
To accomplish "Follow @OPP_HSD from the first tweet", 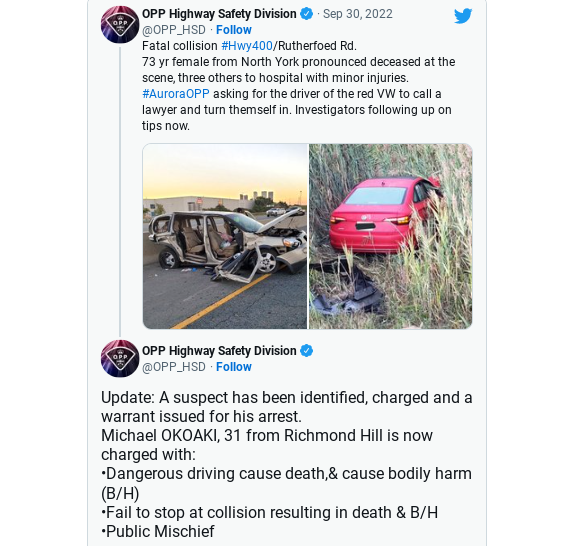I will pos(234,30).
